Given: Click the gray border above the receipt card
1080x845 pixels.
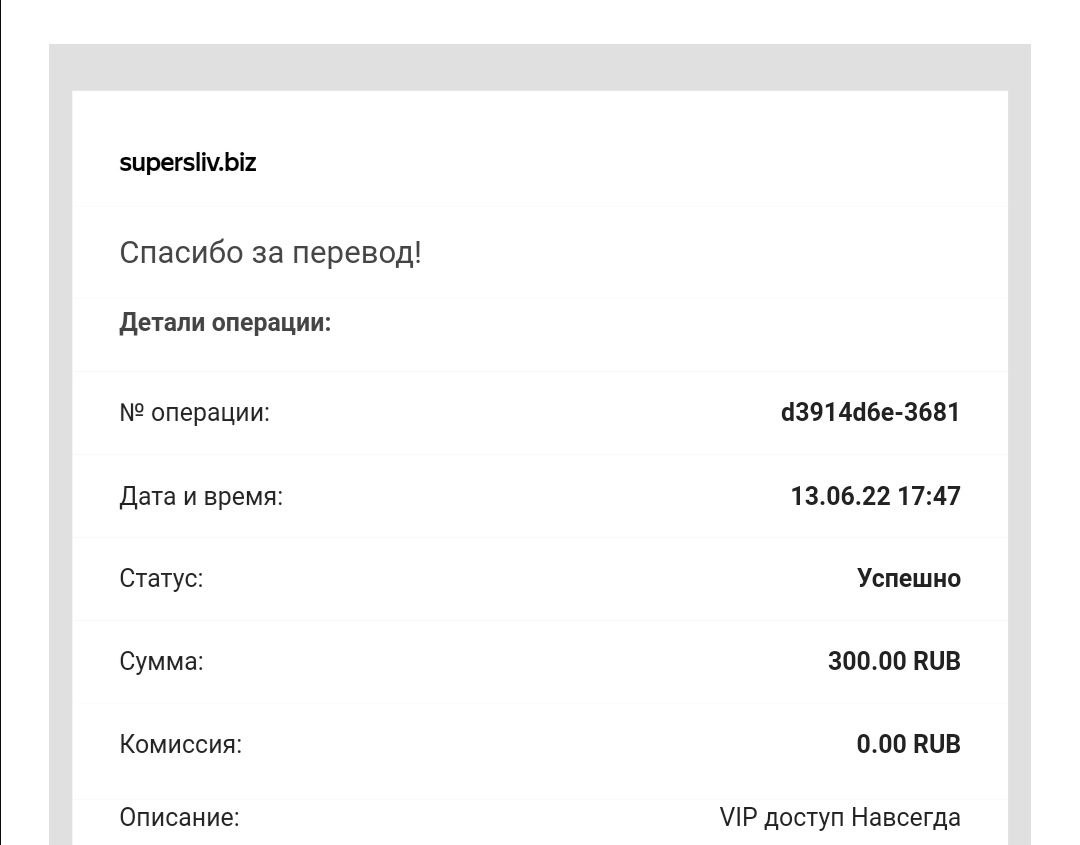Looking at the screenshot, I should click(x=539, y=67).
